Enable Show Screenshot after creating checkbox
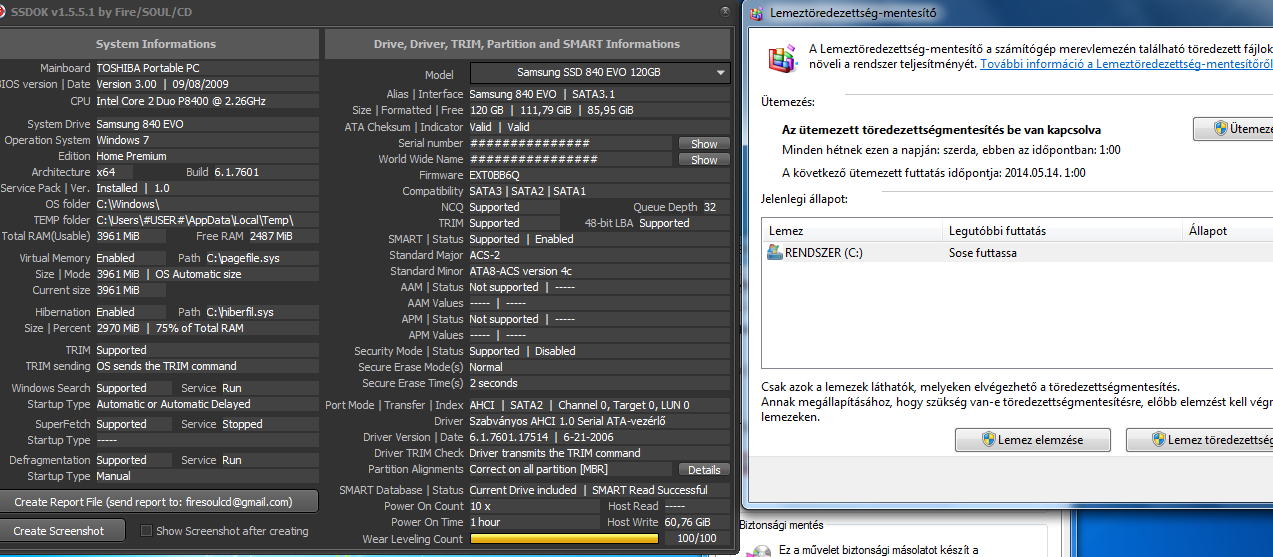The width and height of the screenshot is (1273, 557). pos(146,531)
